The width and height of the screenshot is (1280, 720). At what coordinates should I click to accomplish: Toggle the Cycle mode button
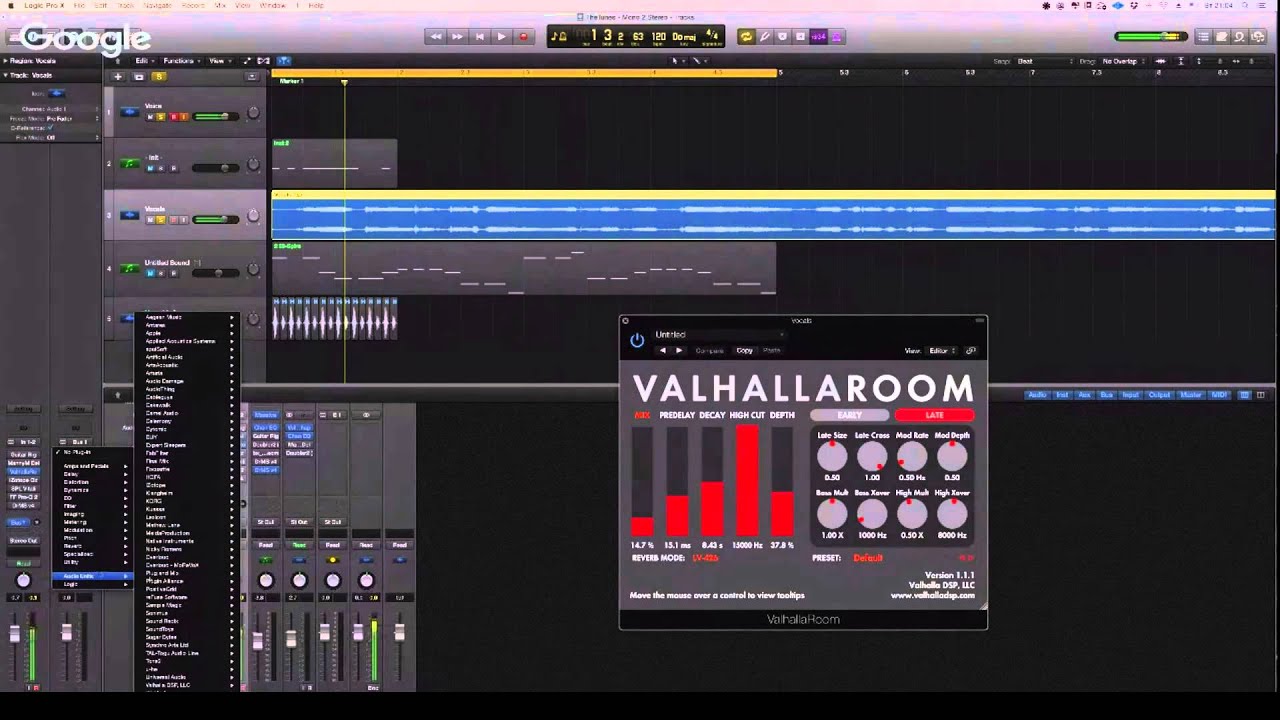(x=746, y=37)
